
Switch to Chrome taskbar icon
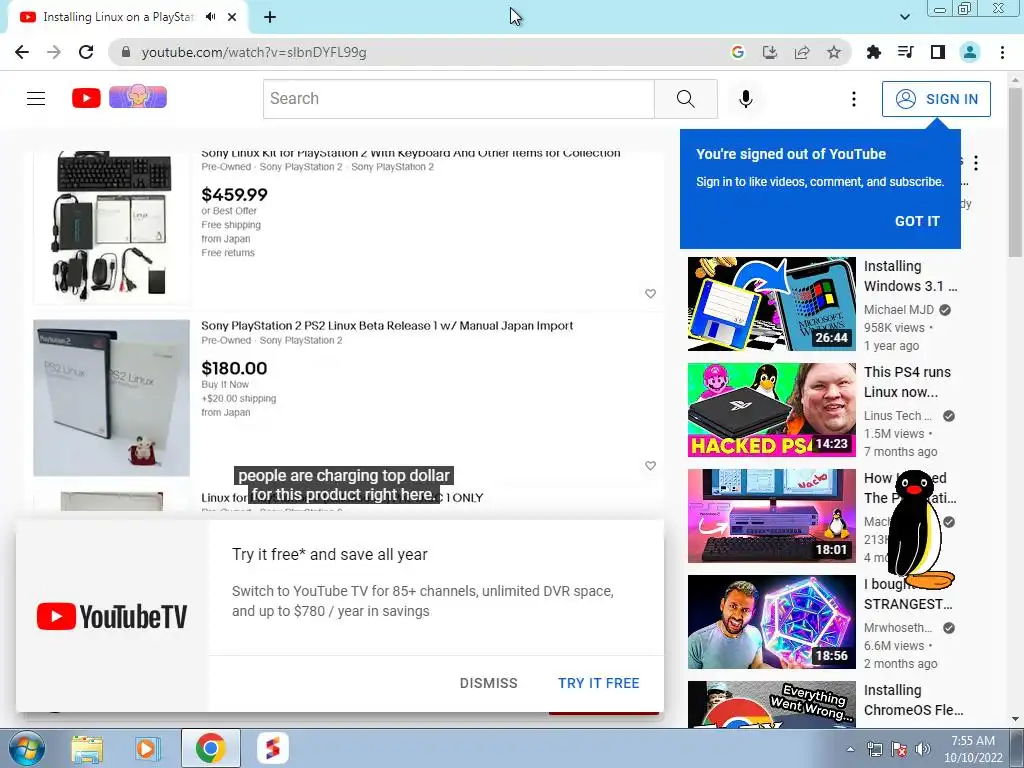click(x=210, y=748)
